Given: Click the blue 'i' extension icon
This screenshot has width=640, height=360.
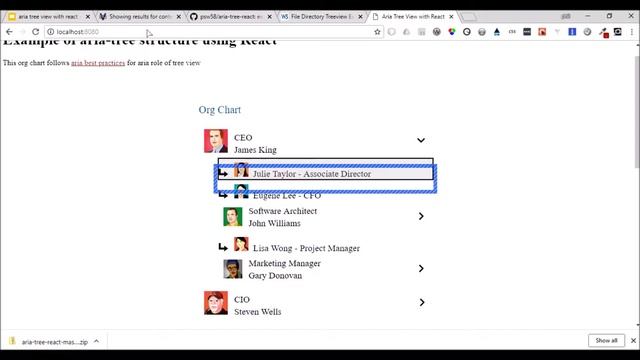Looking at the screenshot, I should pos(572,31).
